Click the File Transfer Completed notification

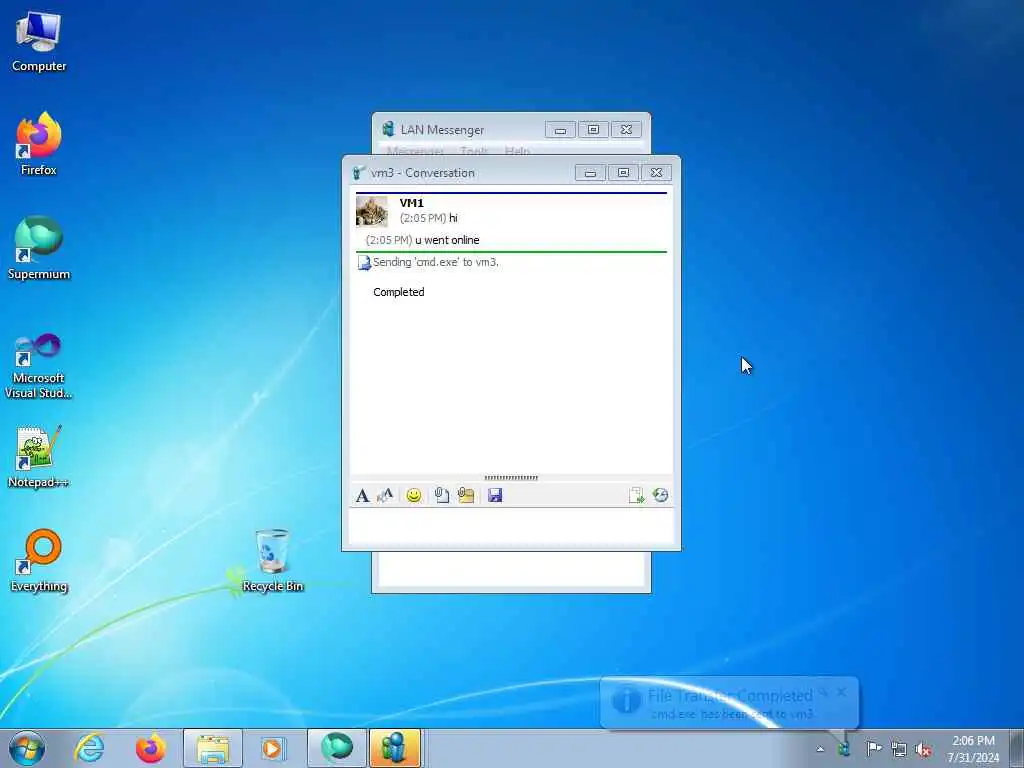click(x=729, y=703)
